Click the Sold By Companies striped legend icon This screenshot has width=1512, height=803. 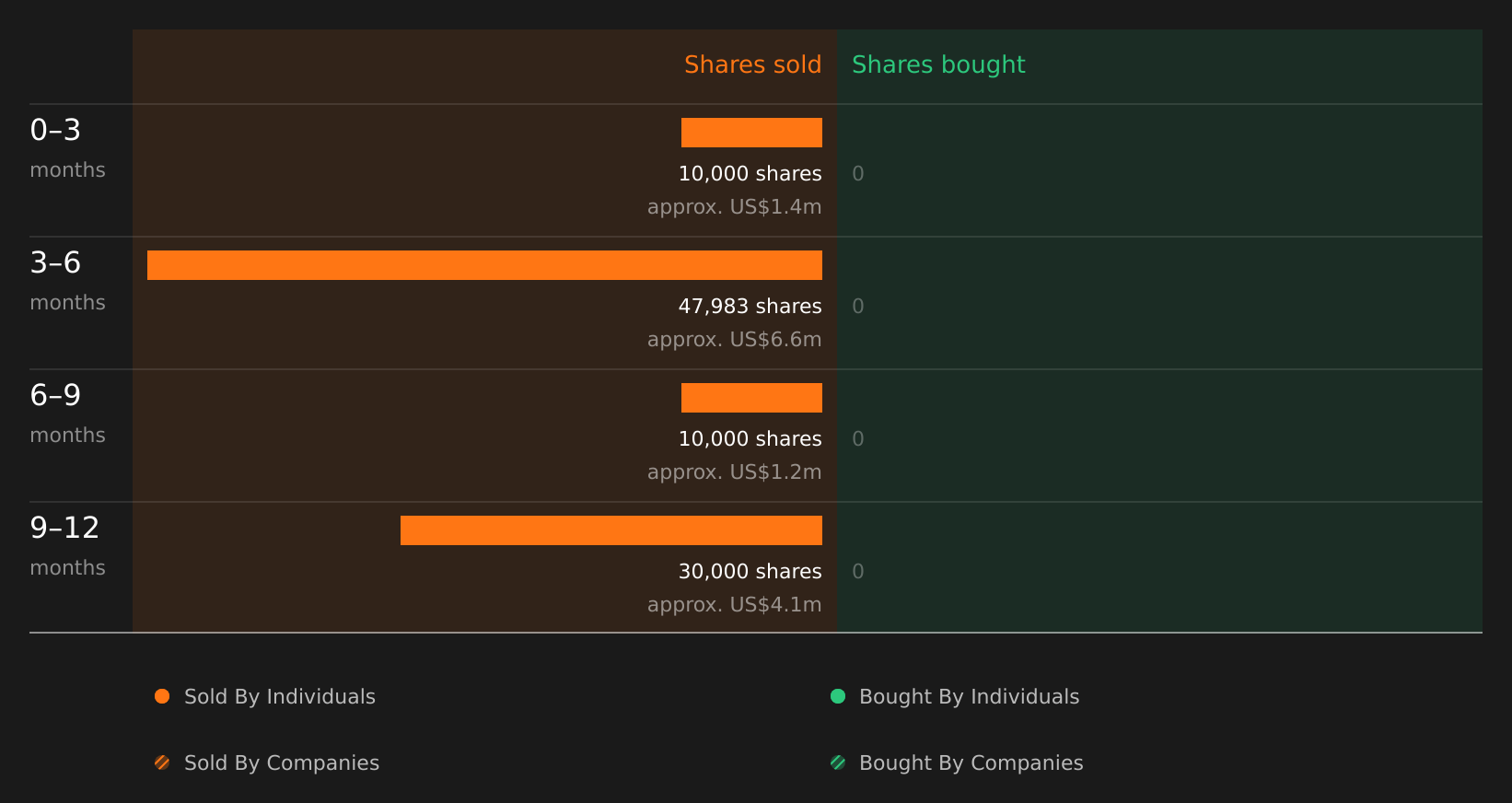162,762
